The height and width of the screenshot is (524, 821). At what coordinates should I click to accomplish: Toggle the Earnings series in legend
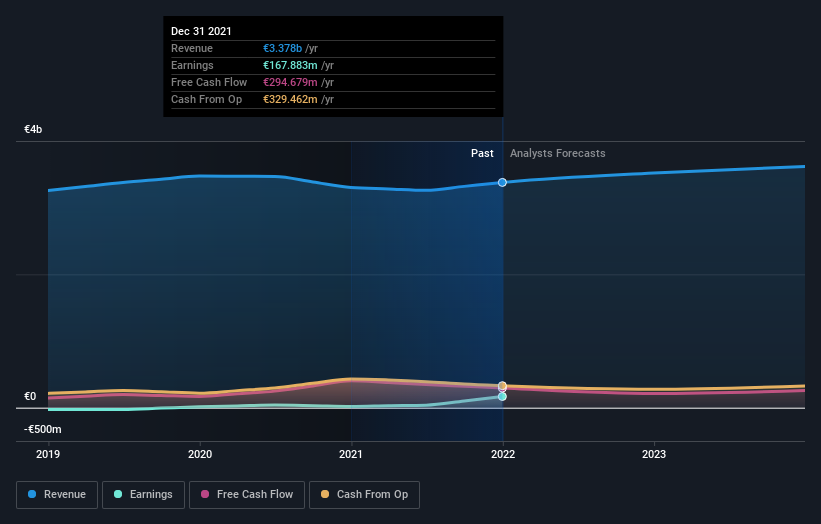[x=143, y=495]
